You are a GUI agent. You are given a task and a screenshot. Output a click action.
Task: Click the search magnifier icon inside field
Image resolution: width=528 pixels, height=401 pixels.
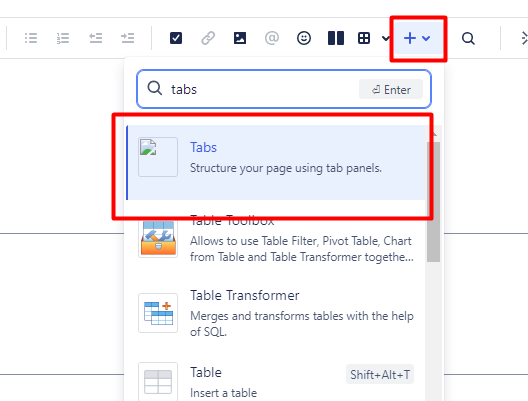[155, 88]
